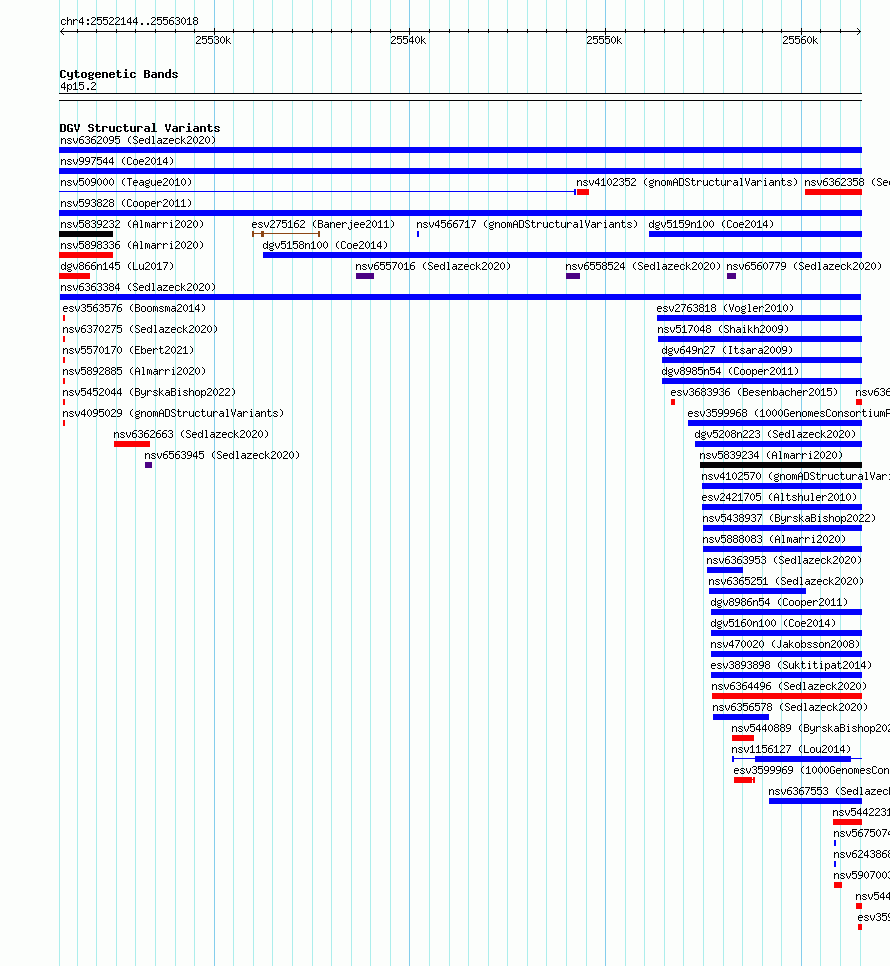Click the red bar beneath dgv866n145 (Lu2017)
This screenshot has width=890, height=966.
point(75,276)
